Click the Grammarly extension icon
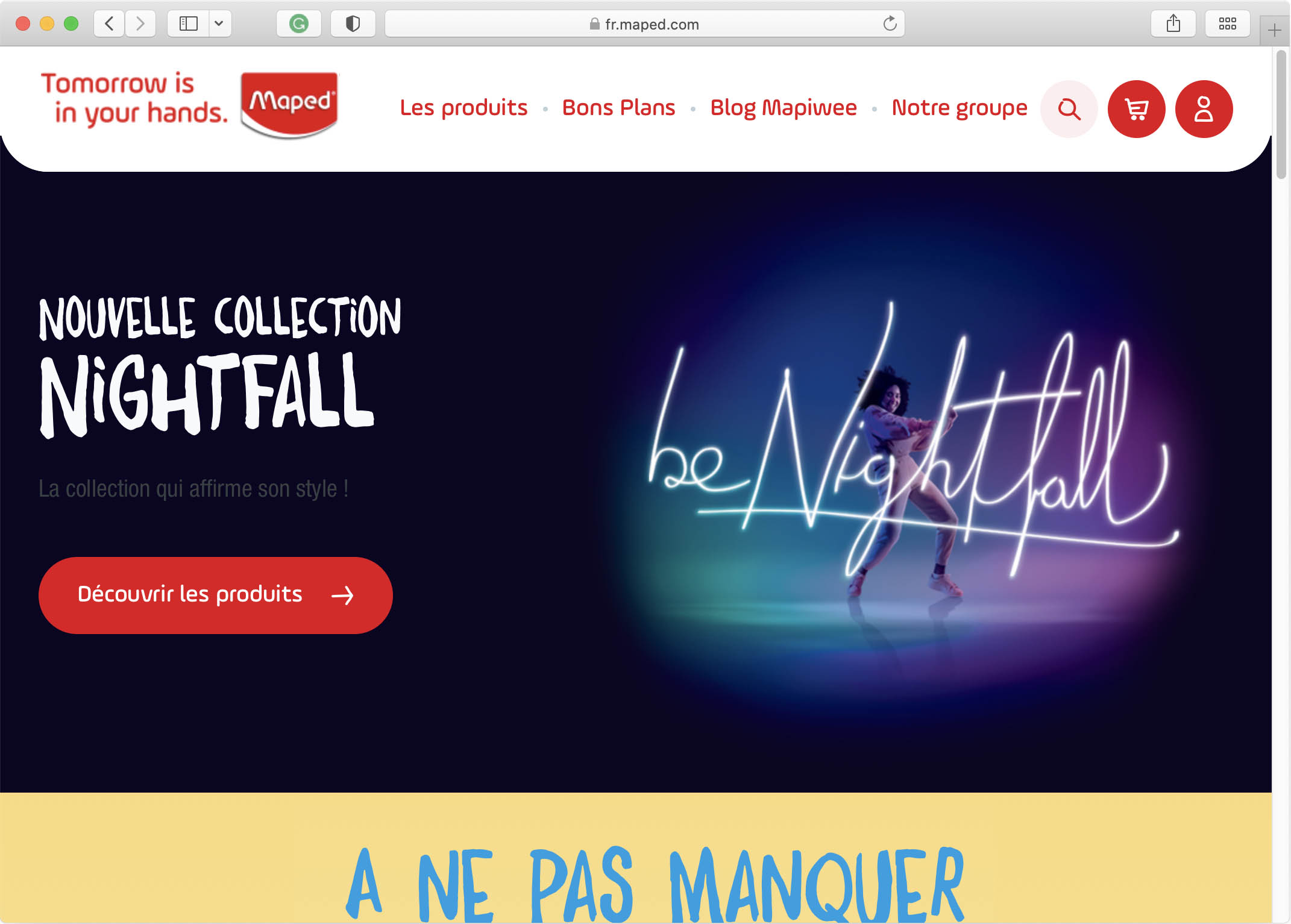The width and height of the screenshot is (1291, 924). (298, 24)
